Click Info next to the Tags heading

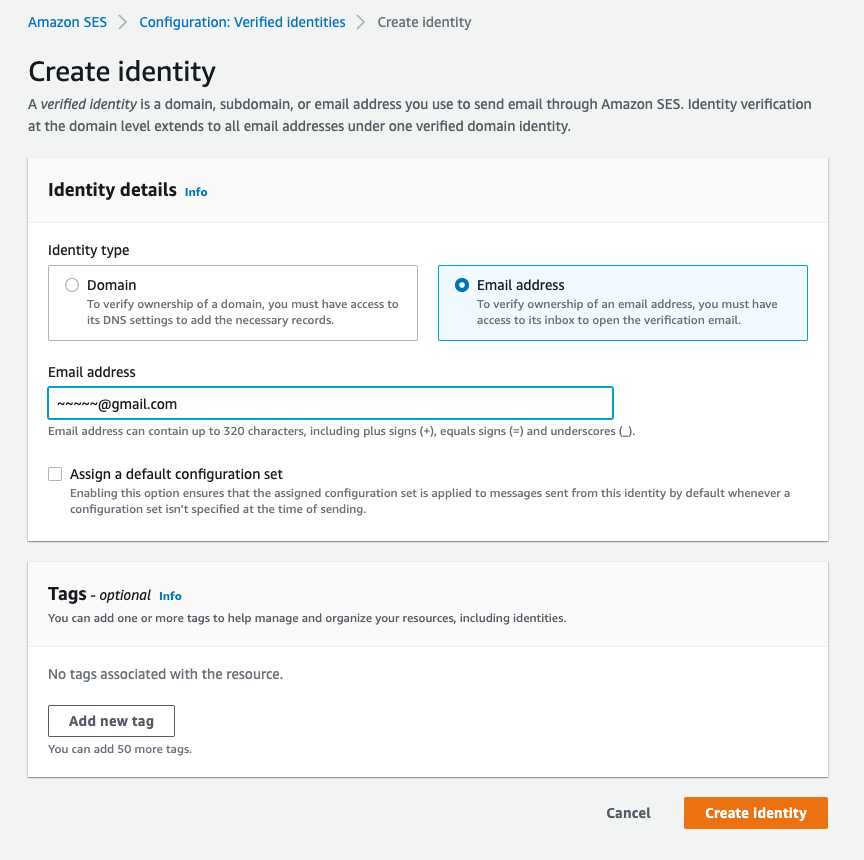coord(170,596)
